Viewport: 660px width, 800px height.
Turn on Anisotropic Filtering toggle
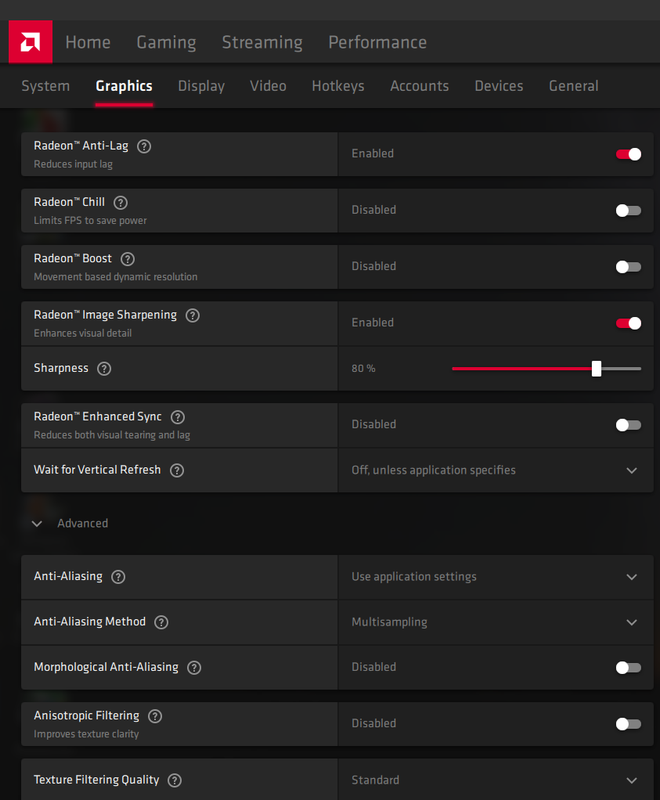tap(628, 724)
